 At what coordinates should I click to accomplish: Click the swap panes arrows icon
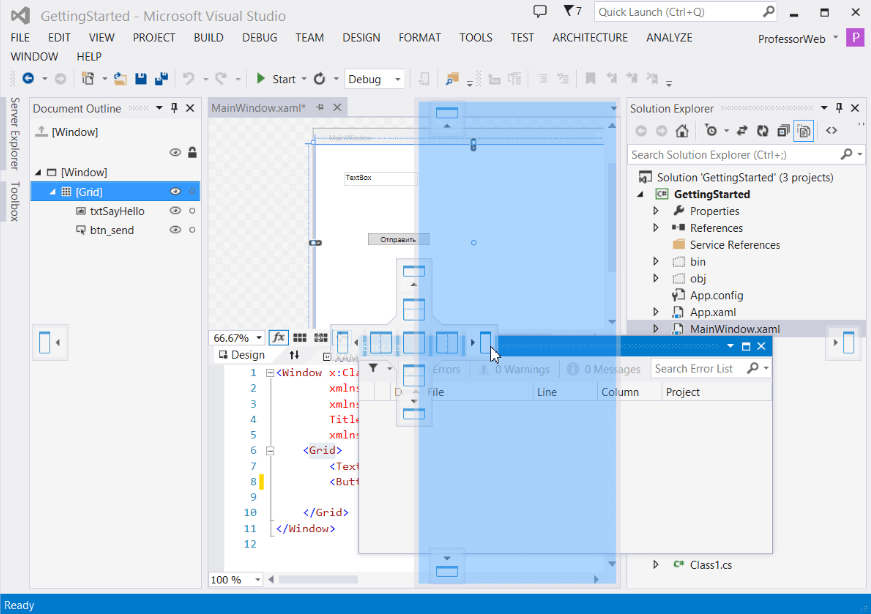click(x=294, y=355)
